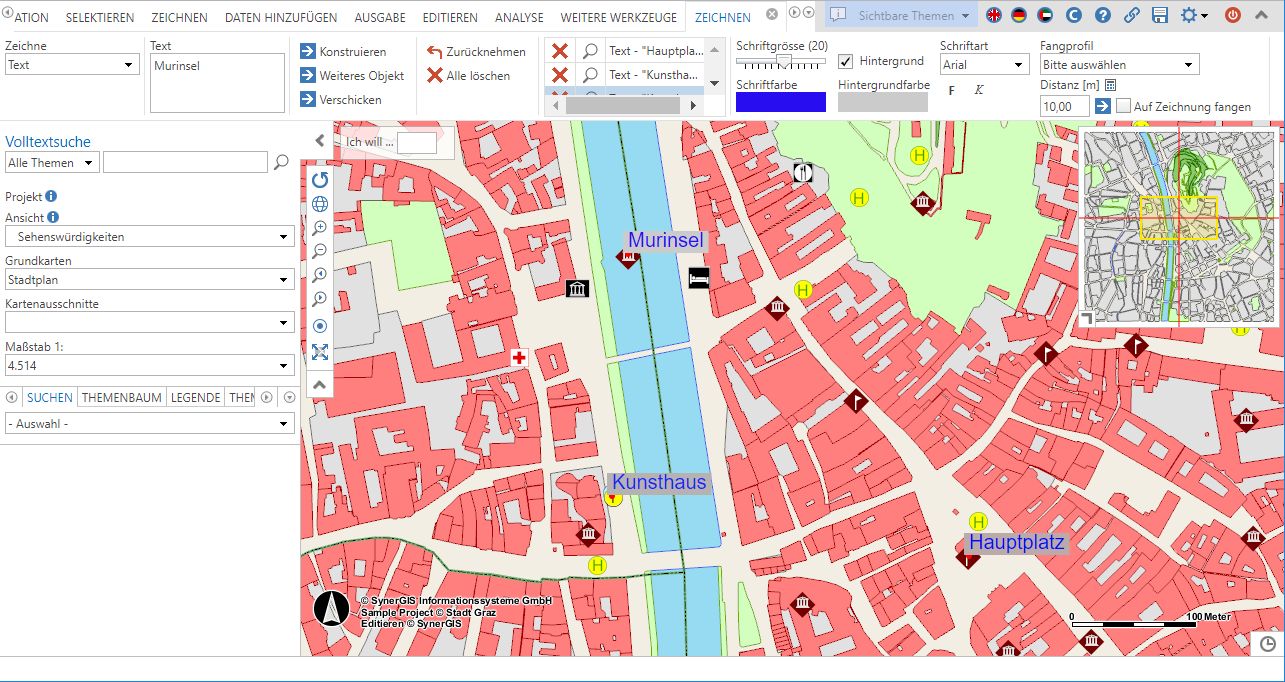Open the ANALYSE ribbon tab

[519, 17]
